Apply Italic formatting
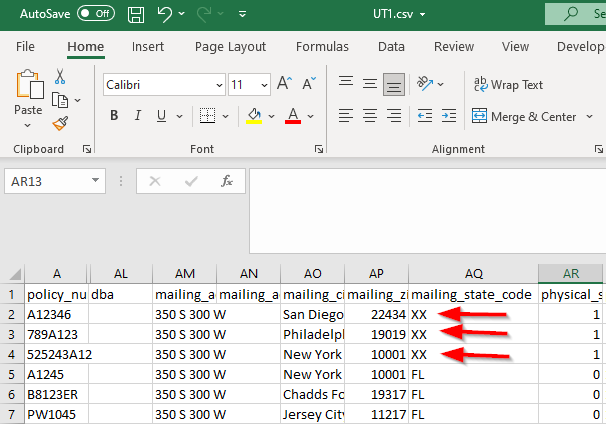This screenshot has width=606, height=424. [x=139, y=116]
